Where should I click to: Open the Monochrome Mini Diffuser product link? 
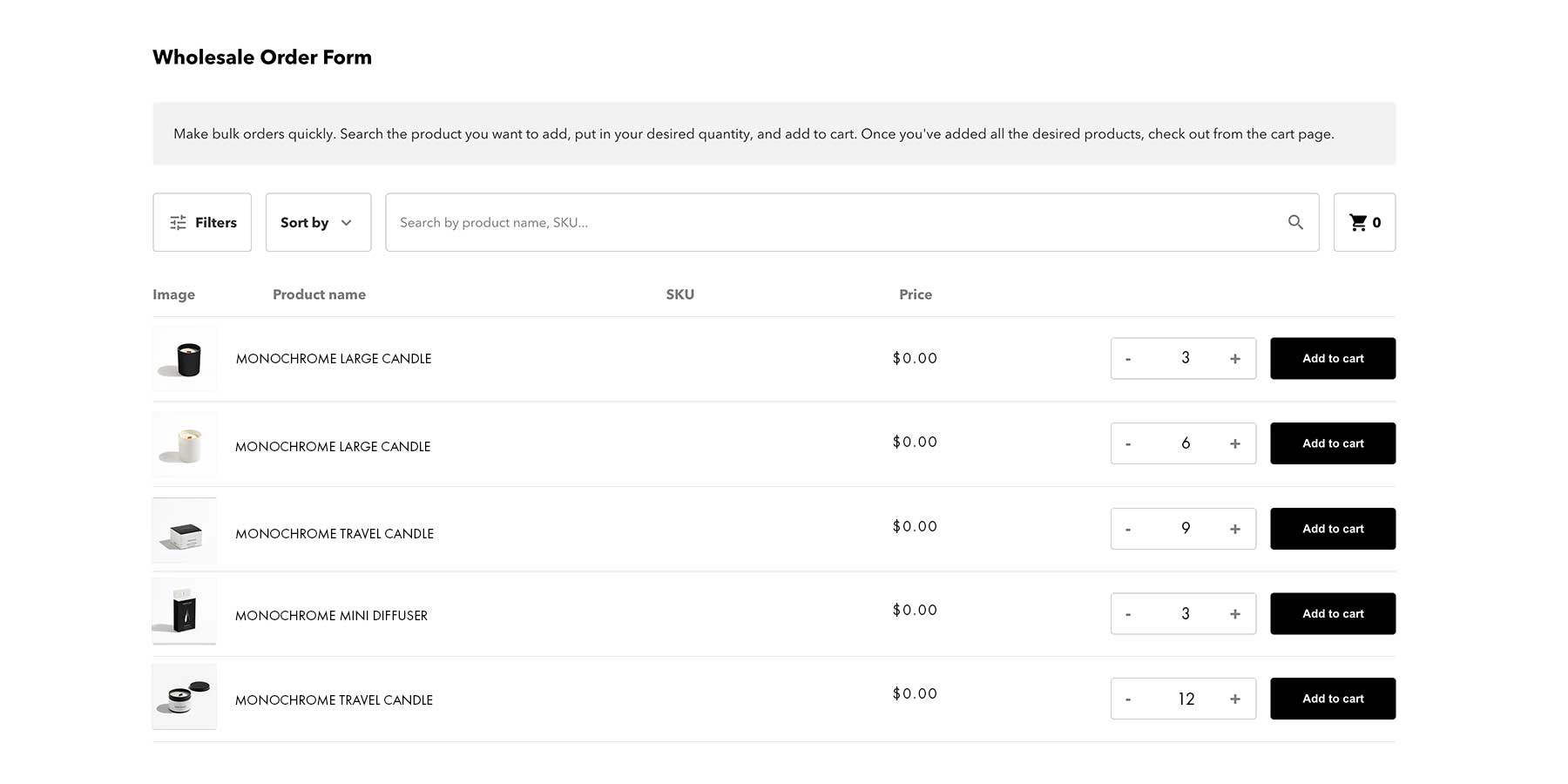click(x=331, y=616)
